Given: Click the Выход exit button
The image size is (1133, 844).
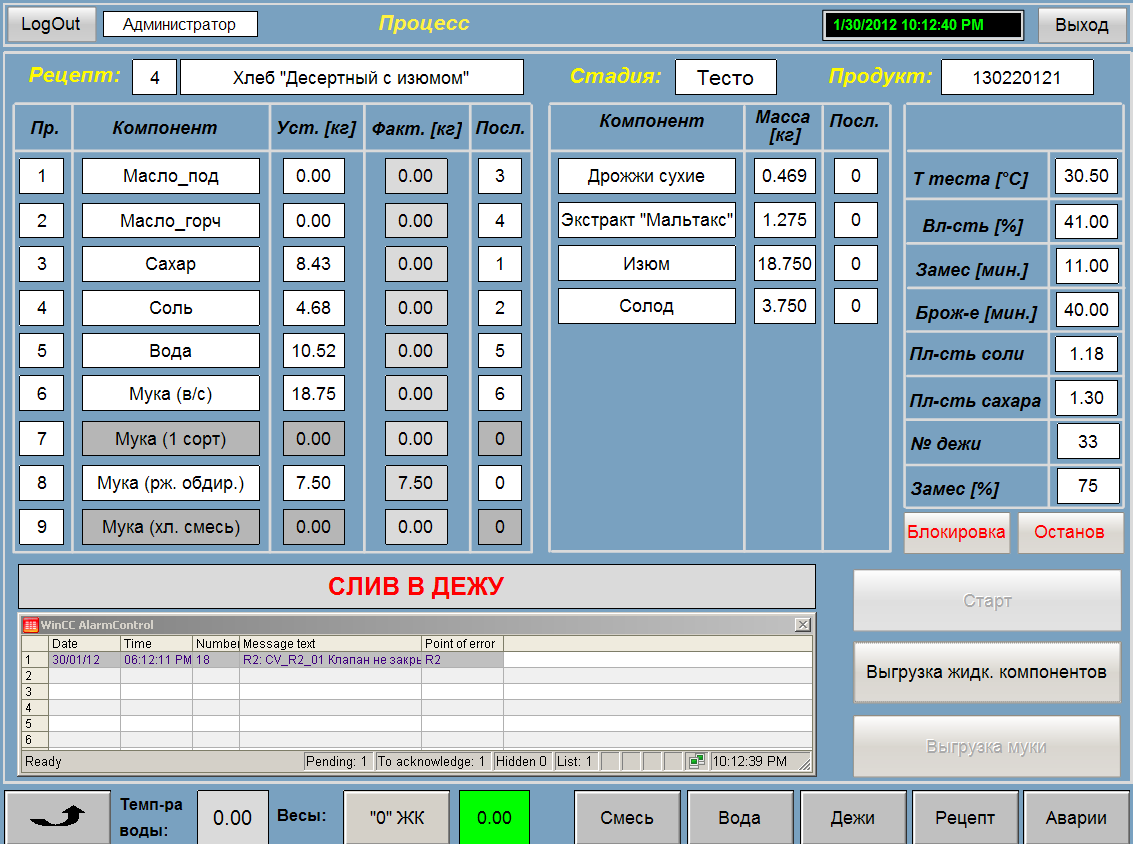Looking at the screenshot, I should (1081, 25).
